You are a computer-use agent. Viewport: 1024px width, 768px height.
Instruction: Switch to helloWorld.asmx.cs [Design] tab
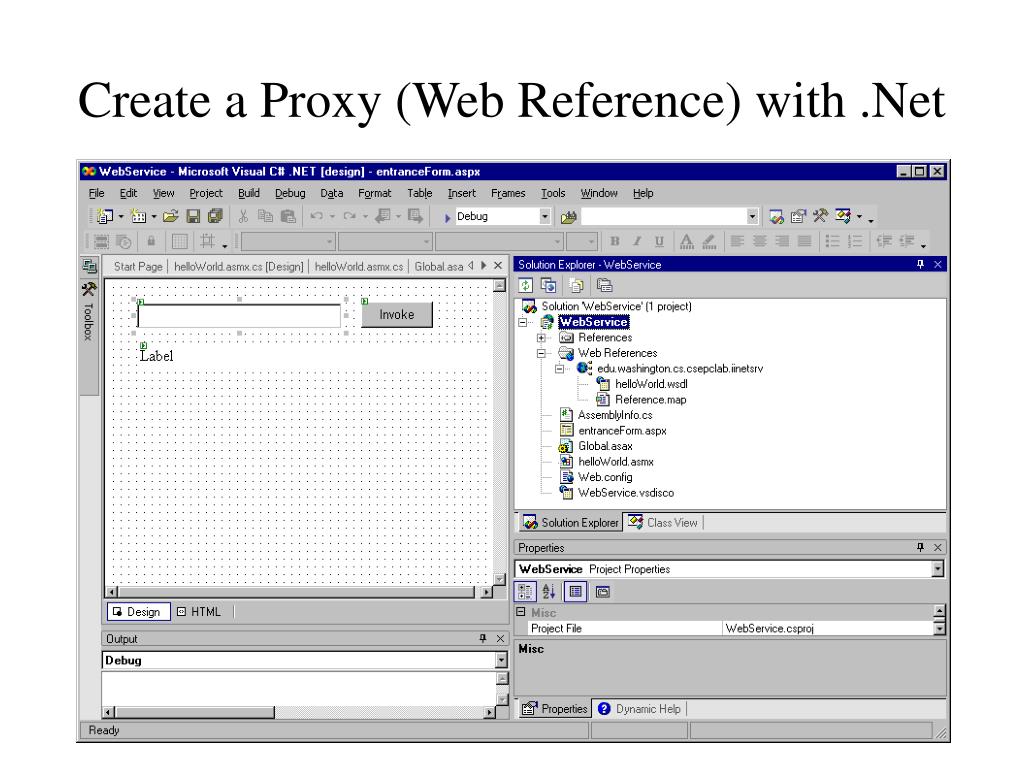238,266
